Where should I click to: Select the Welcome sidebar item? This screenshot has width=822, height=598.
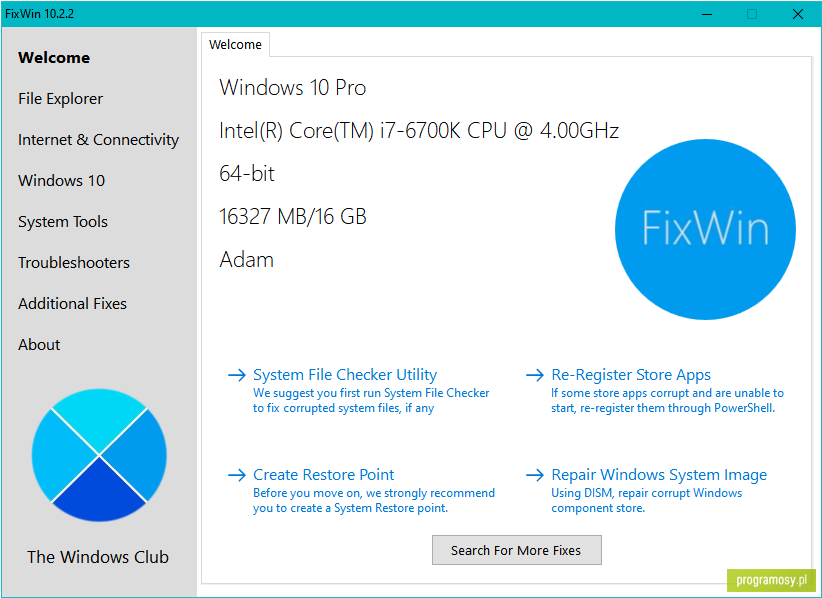click(54, 58)
